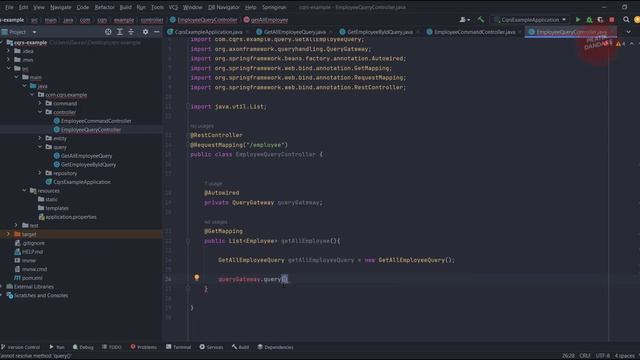Select .gitignore file in tree

pyautogui.click(x=33, y=243)
